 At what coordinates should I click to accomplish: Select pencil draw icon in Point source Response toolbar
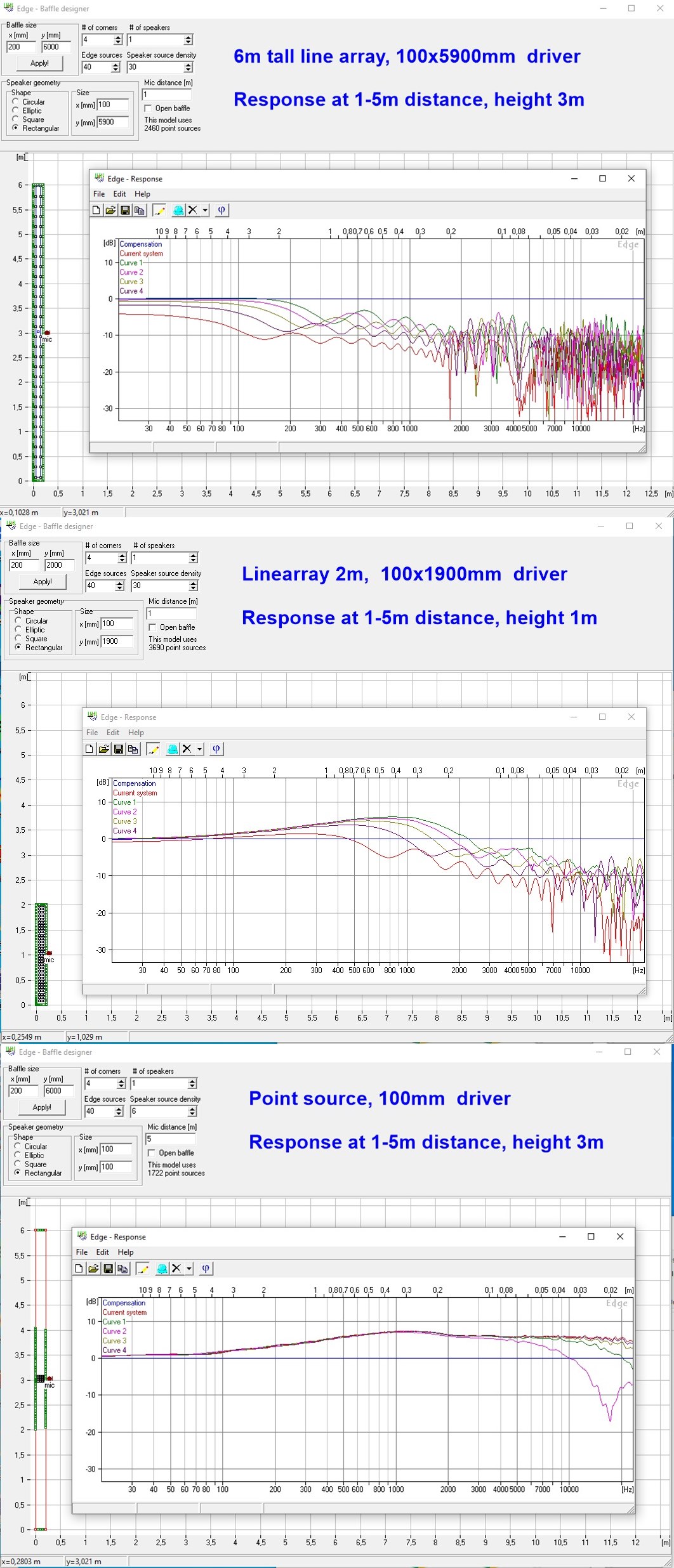tap(143, 1268)
